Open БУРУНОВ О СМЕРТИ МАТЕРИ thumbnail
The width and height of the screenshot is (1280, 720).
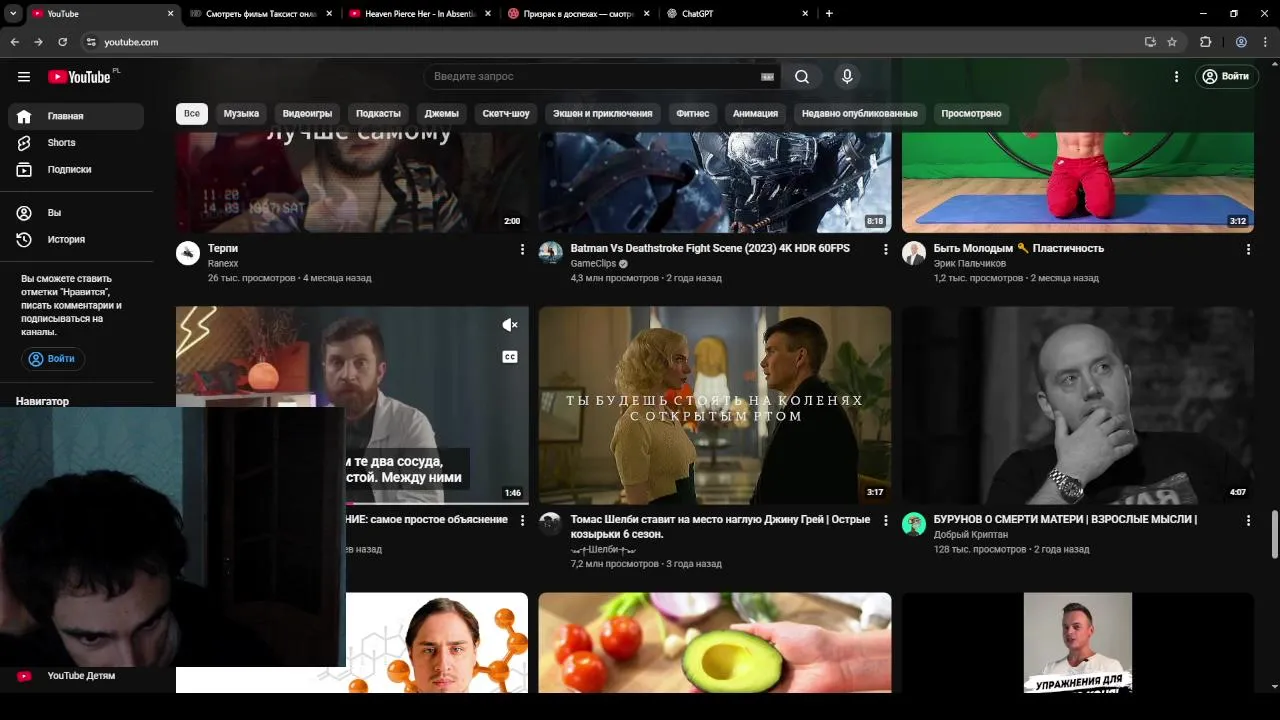click(1078, 405)
